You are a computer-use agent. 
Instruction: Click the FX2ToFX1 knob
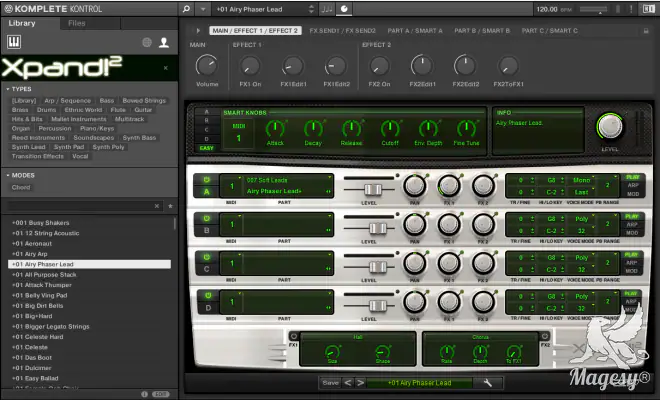pyautogui.click(x=508, y=66)
